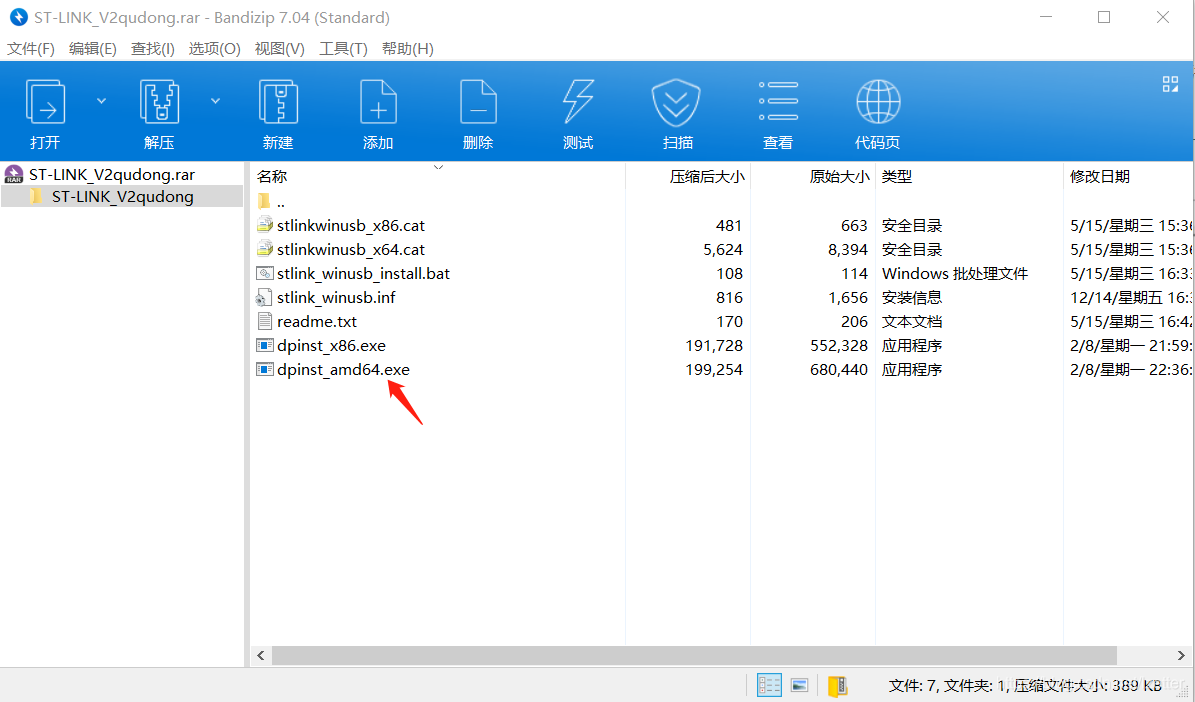1195x702 pixels.
Task: Switch to thumbnail view in status bar
Action: 799,685
